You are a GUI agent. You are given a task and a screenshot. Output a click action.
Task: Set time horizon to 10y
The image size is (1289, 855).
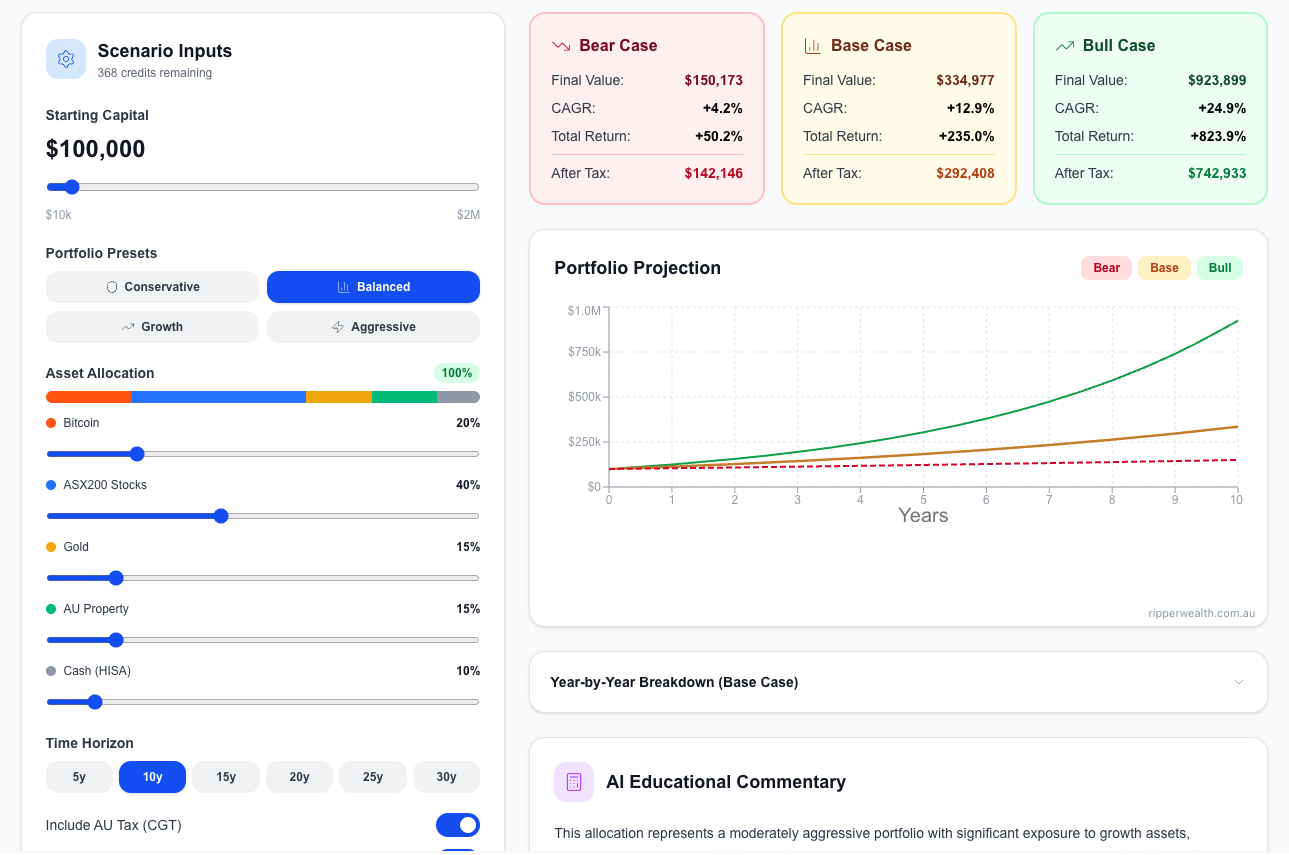point(152,777)
